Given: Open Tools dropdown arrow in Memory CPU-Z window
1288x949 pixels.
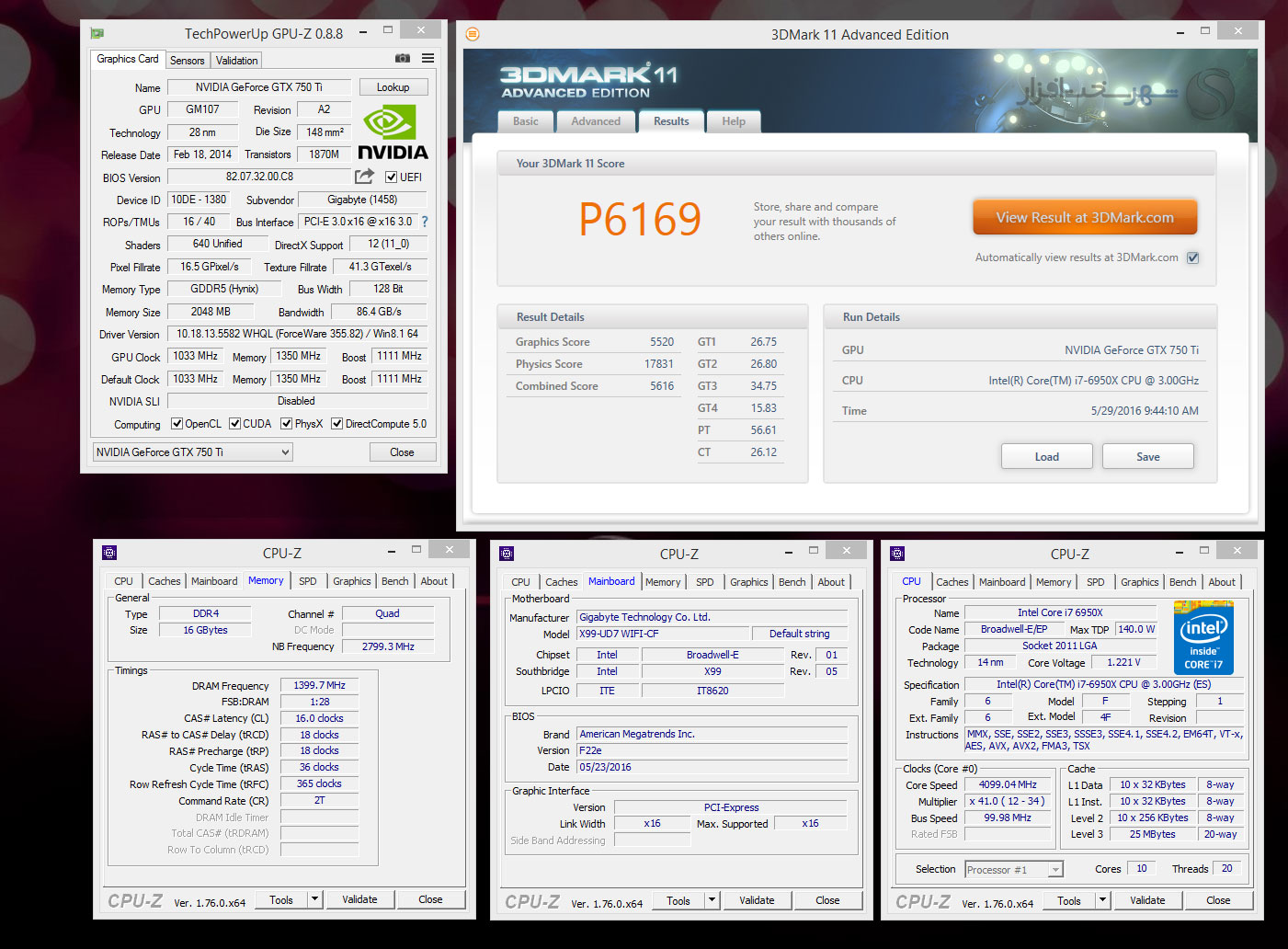Looking at the screenshot, I should (315, 899).
